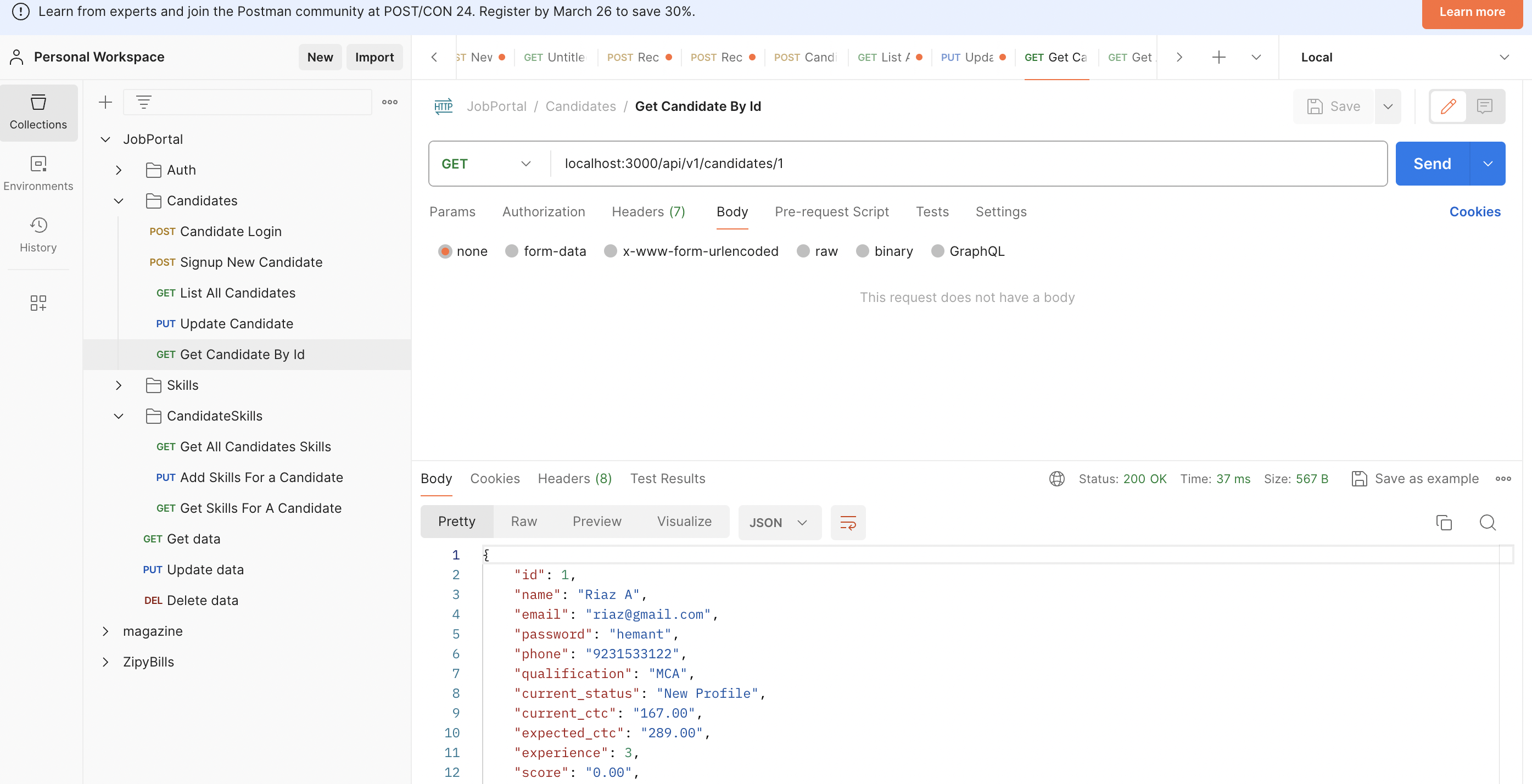Choose the GraphQL body option
The height and width of the screenshot is (784, 1532).
click(x=937, y=251)
